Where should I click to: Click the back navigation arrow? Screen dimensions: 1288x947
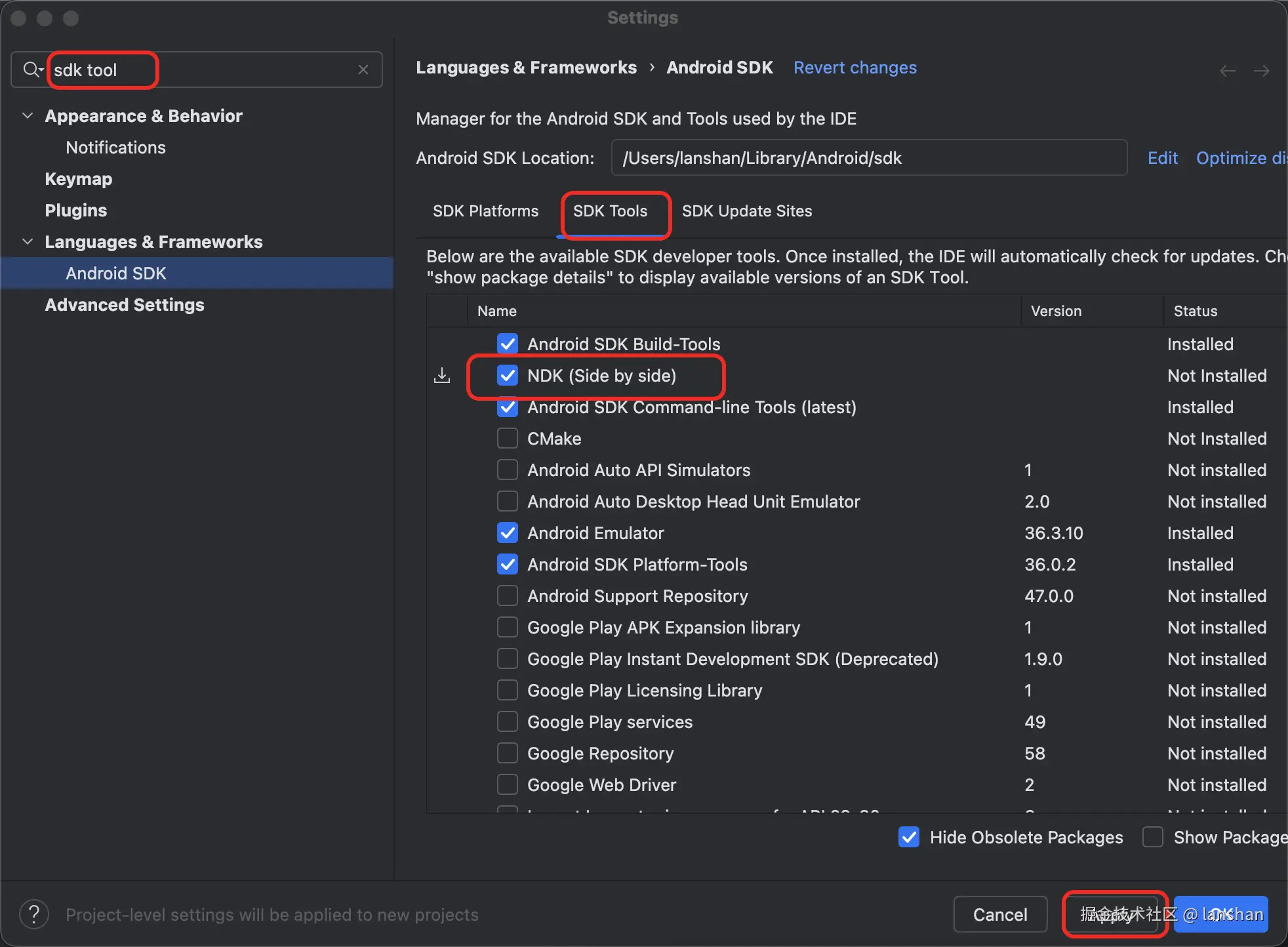click(x=1227, y=71)
